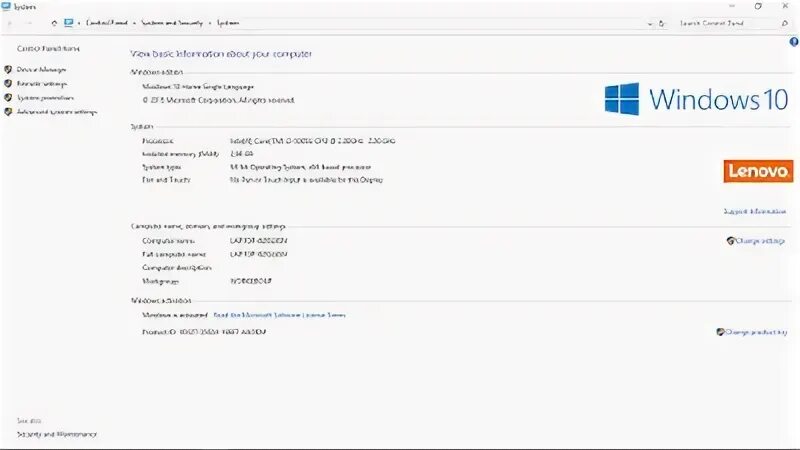The height and width of the screenshot is (450, 800).
Task: Open Change settings for computer name
Action: [760, 241]
